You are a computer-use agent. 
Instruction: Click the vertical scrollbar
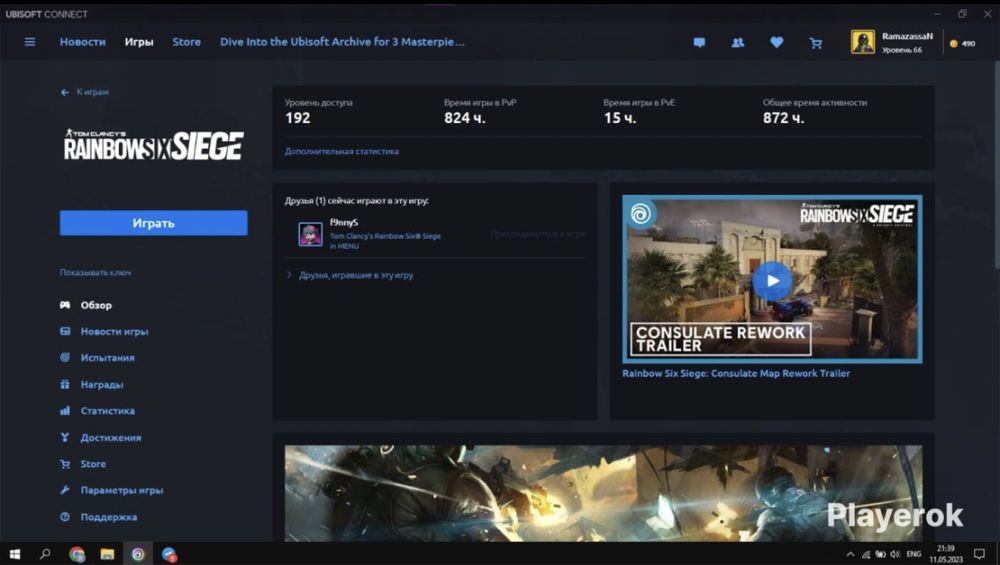point(996,166)
